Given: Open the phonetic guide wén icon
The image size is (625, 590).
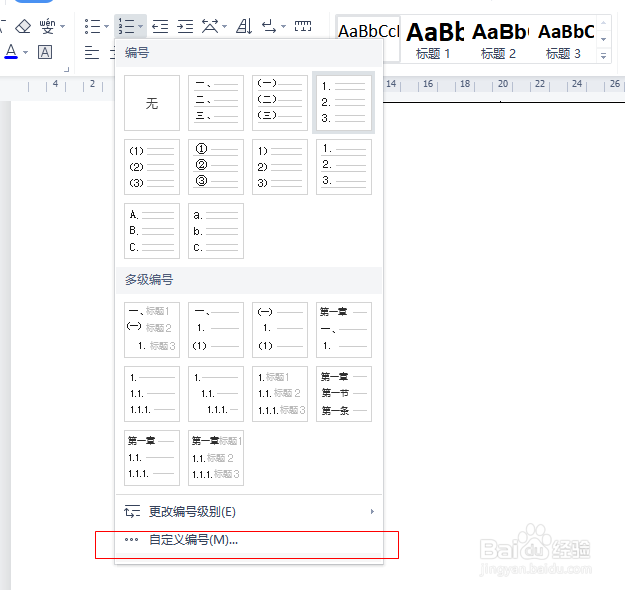Looking at the screenshot, I should (47, 26).
